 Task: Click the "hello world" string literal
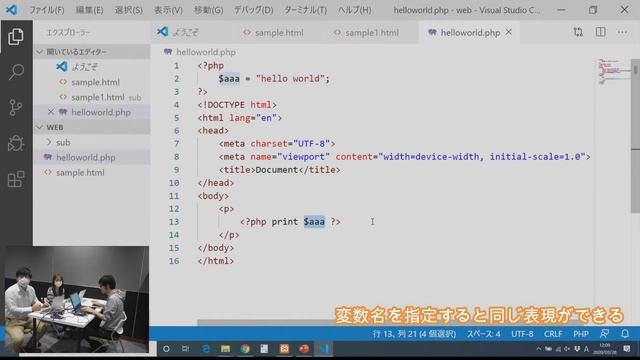[x=290, y=78]
